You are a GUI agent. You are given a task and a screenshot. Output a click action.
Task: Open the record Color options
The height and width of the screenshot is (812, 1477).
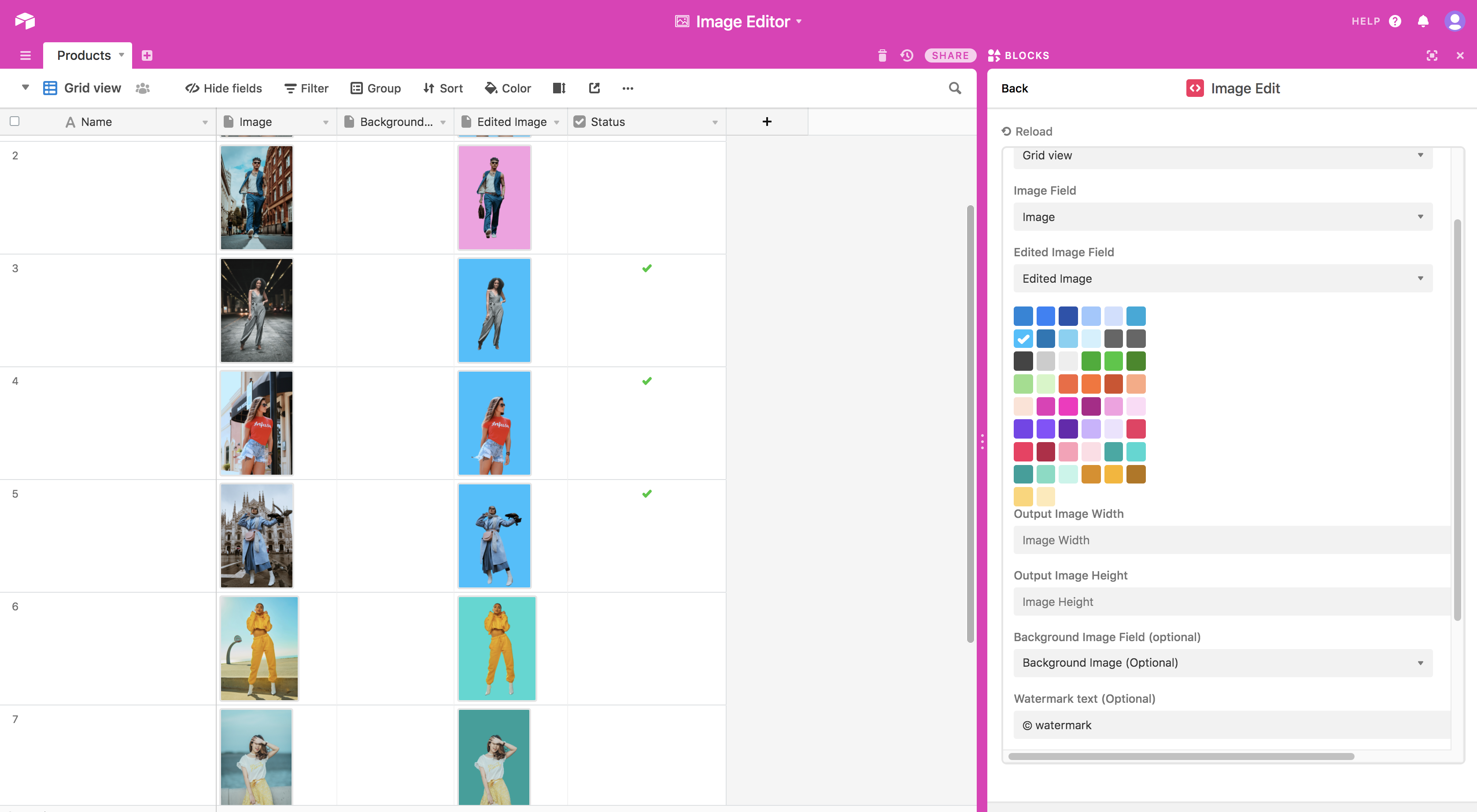(x=507, y=88)
